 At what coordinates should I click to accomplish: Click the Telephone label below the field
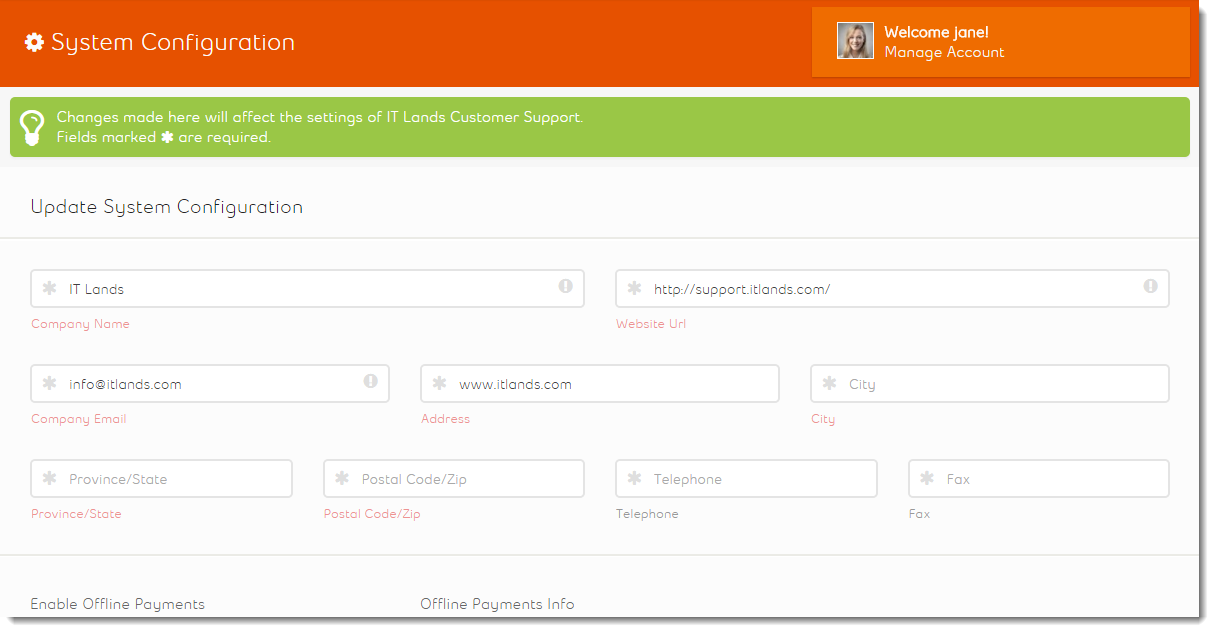tap(647, 514)
